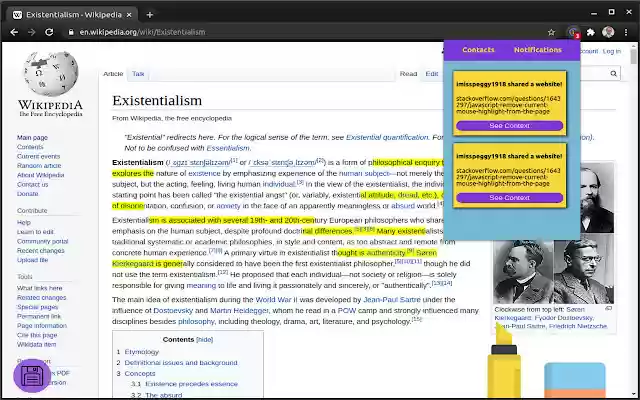Select the Read view tab
The image size is (640, 400).
tap(408, 74)
